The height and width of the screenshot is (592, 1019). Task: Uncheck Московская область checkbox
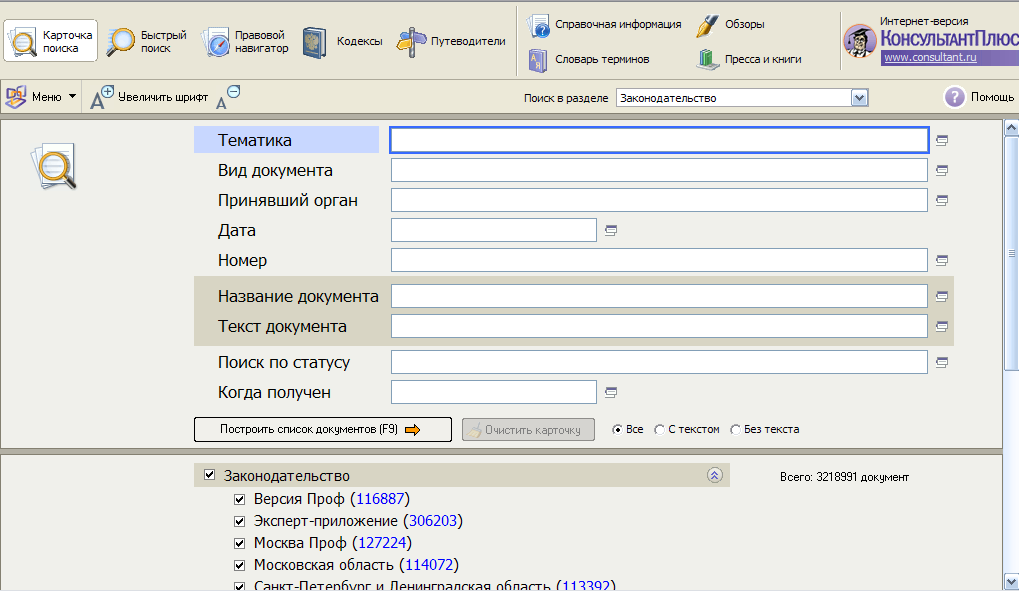(239, 565)
